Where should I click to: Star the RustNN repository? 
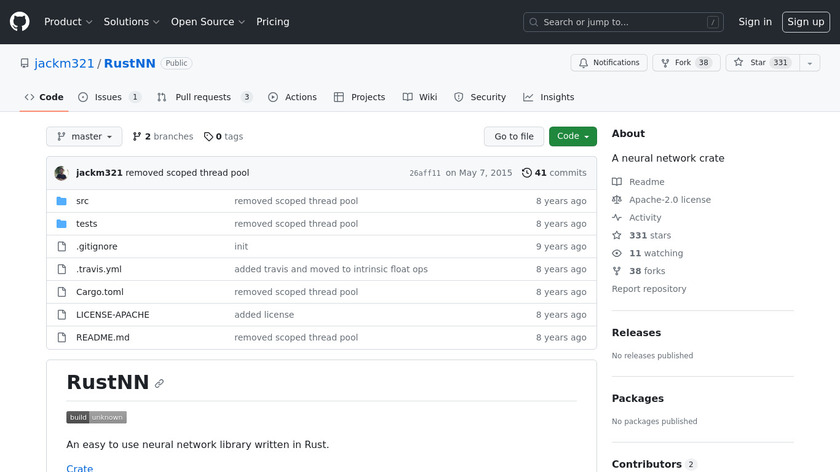tap(762, 63)
